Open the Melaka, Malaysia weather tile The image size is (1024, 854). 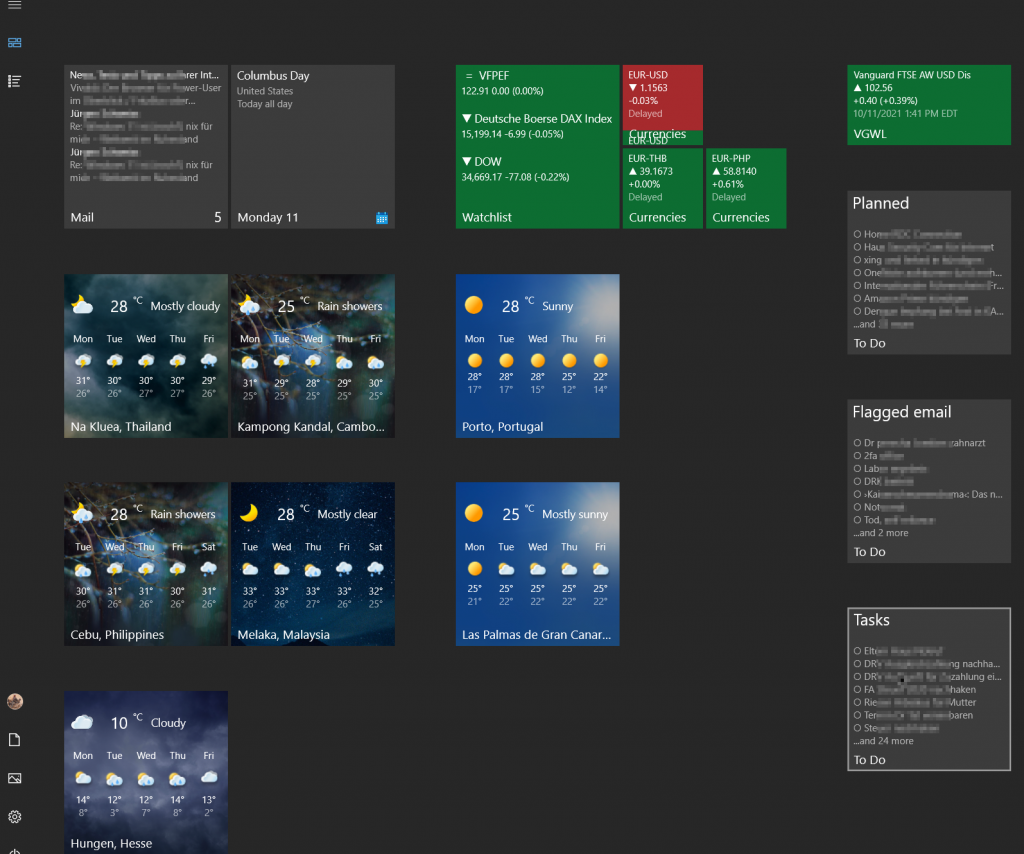tap(312, 563)
